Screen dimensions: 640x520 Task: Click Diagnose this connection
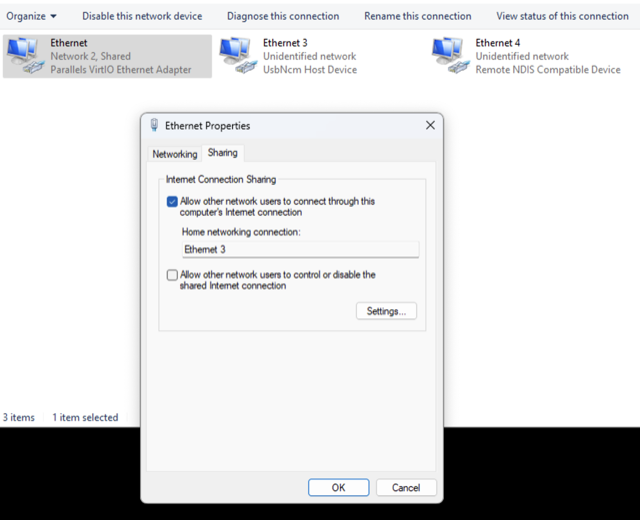point(283,16)
